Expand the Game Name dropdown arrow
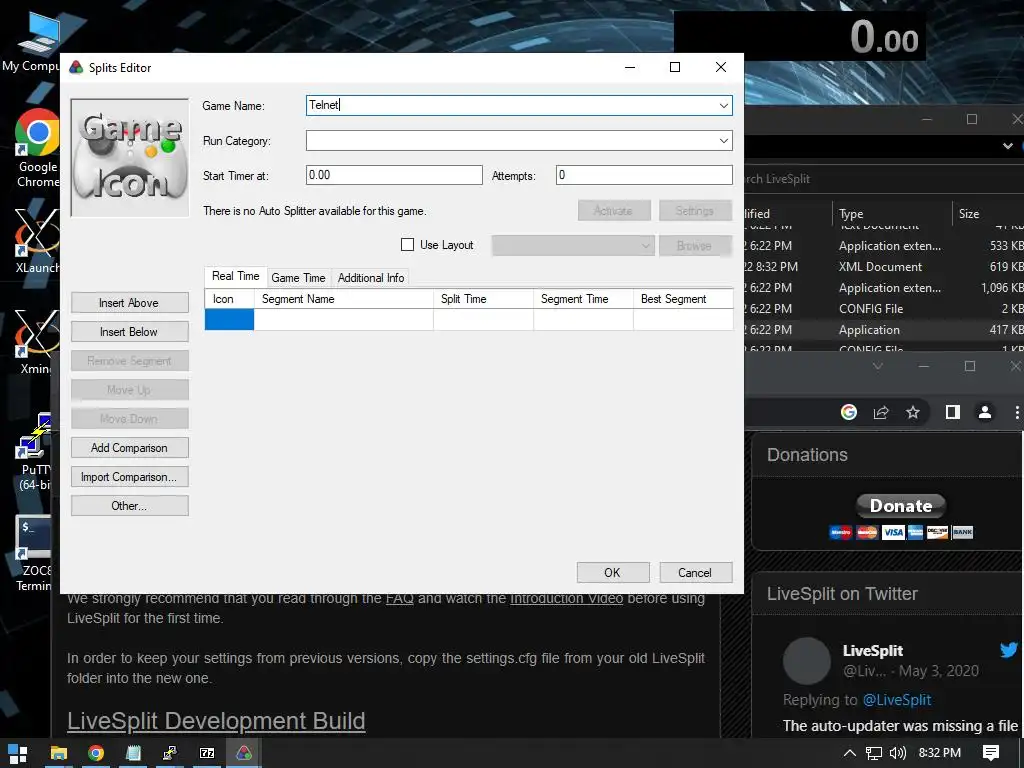 [x=724, y=105]
